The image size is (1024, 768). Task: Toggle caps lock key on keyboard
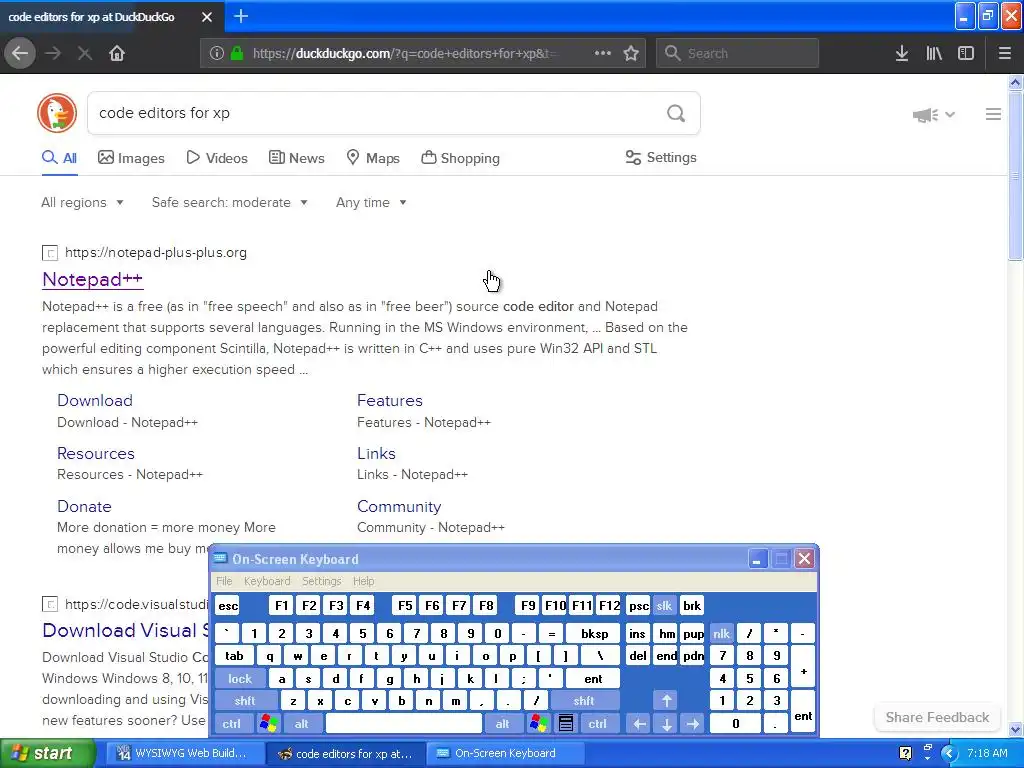(x=240, y=679)
